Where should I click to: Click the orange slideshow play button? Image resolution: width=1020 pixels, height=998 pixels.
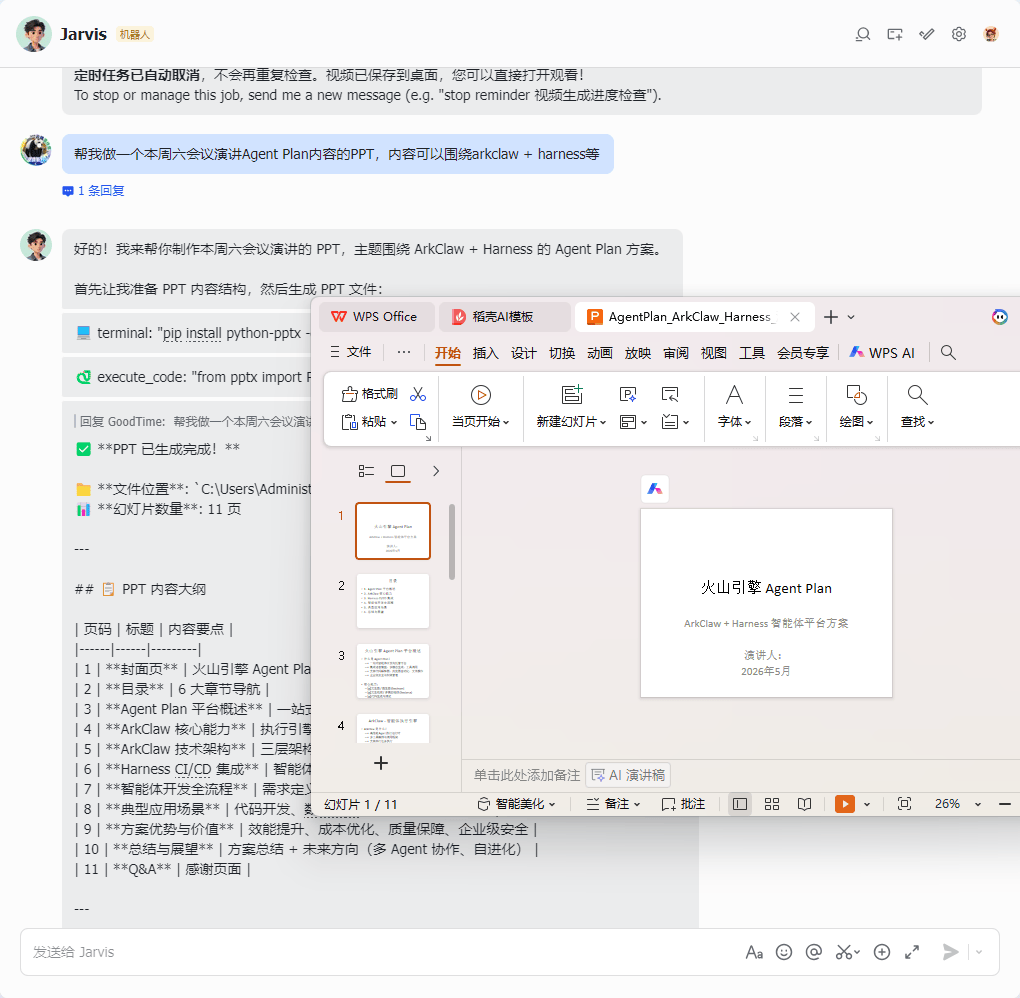click(844, 804)
